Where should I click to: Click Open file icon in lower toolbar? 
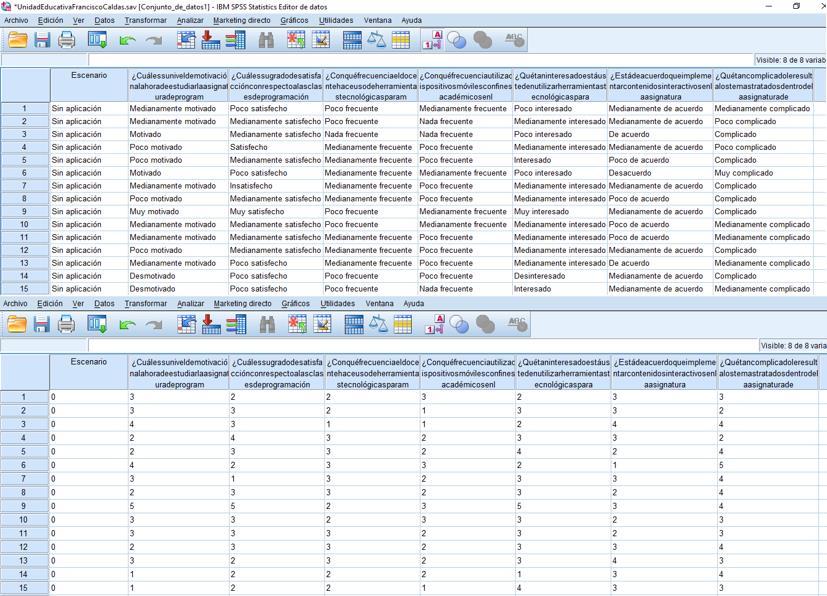[17, 324]
